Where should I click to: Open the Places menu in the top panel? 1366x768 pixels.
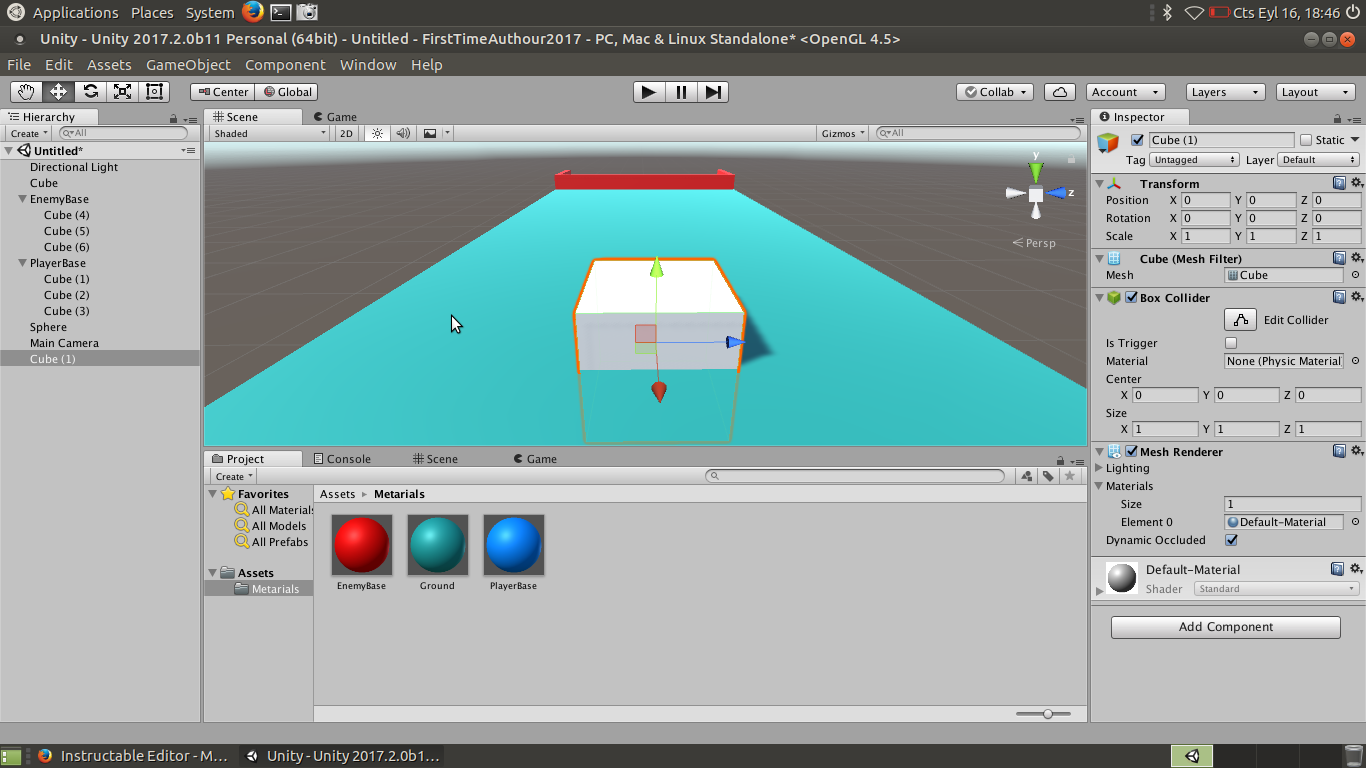click(152, 13)
